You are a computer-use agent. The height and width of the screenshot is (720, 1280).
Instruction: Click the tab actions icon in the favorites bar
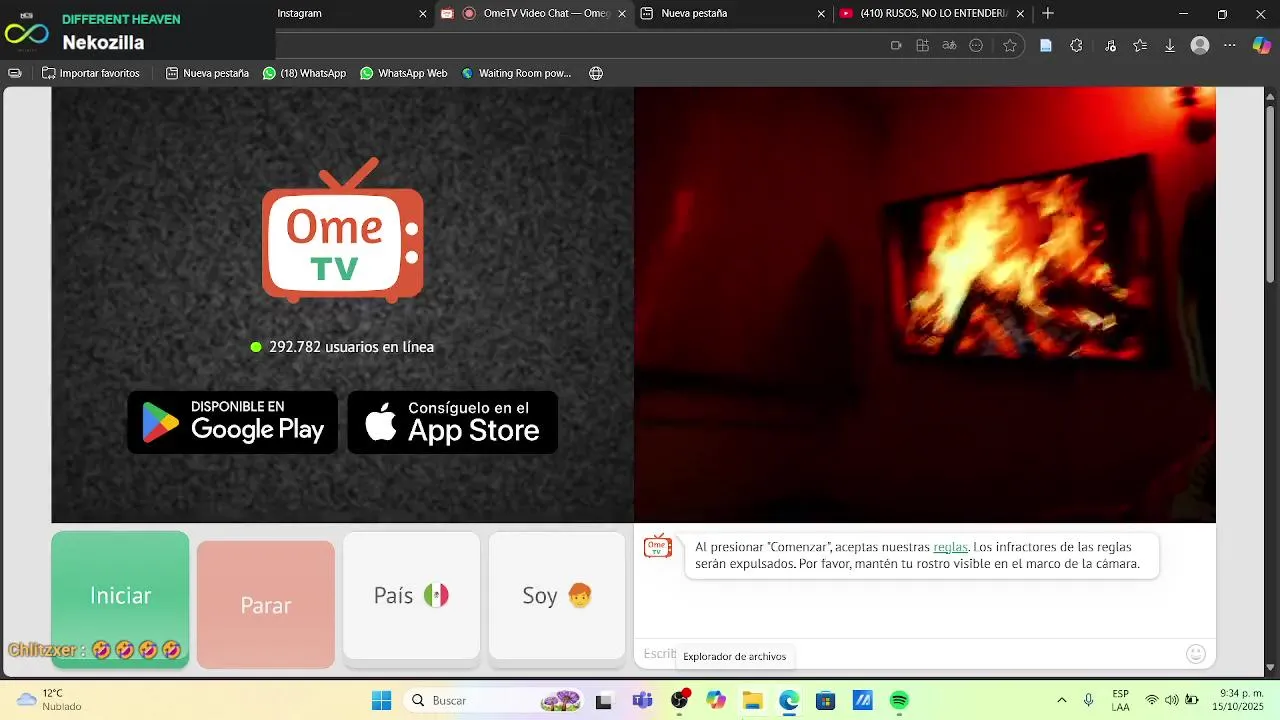click(14, 73)
